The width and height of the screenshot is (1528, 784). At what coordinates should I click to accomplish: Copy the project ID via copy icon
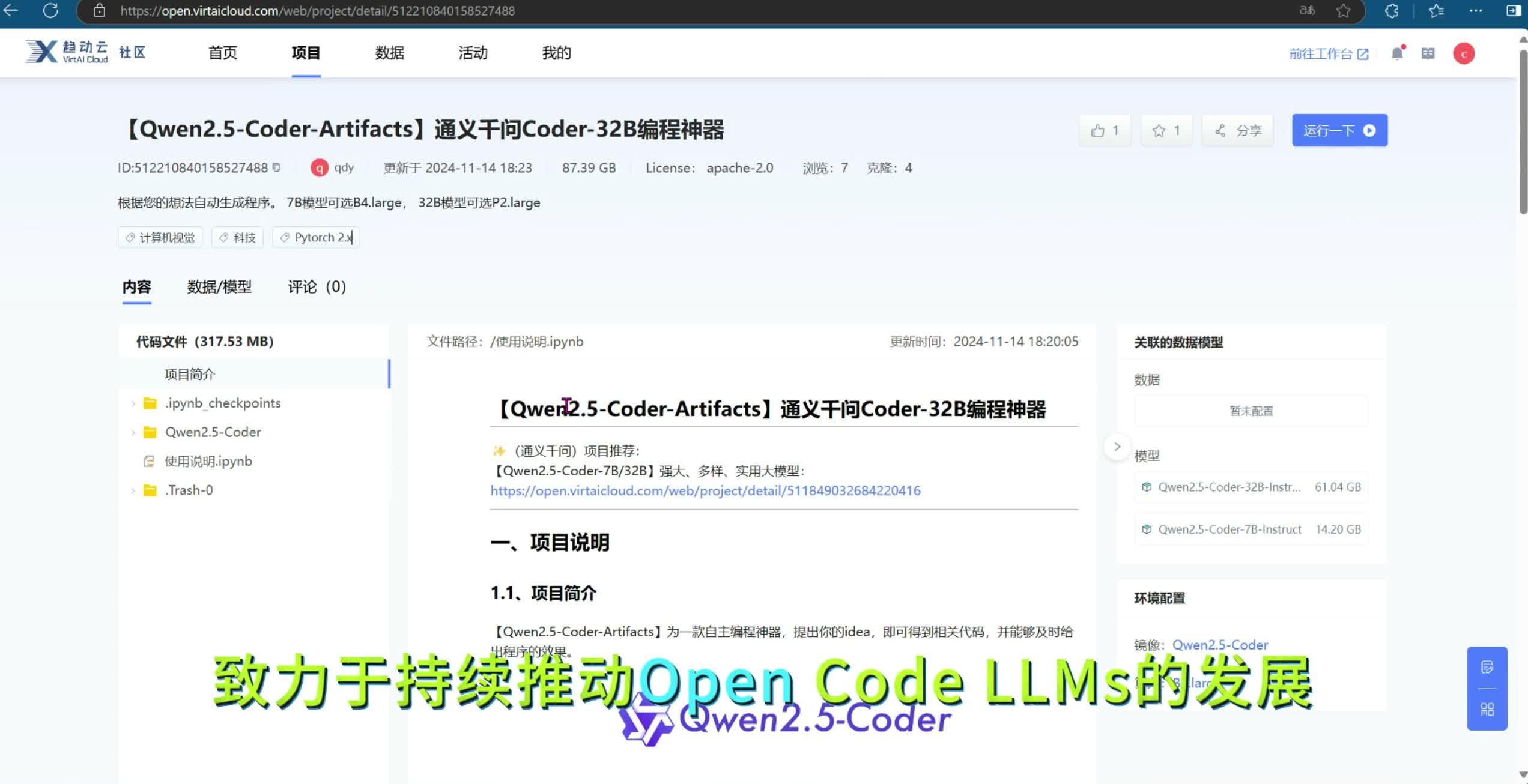click(277, 167)
